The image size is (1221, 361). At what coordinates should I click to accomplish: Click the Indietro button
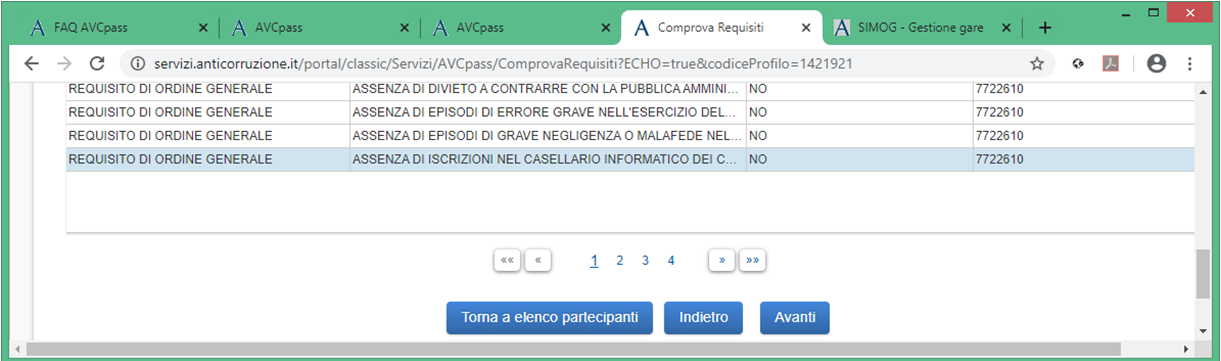pos(703,317)
